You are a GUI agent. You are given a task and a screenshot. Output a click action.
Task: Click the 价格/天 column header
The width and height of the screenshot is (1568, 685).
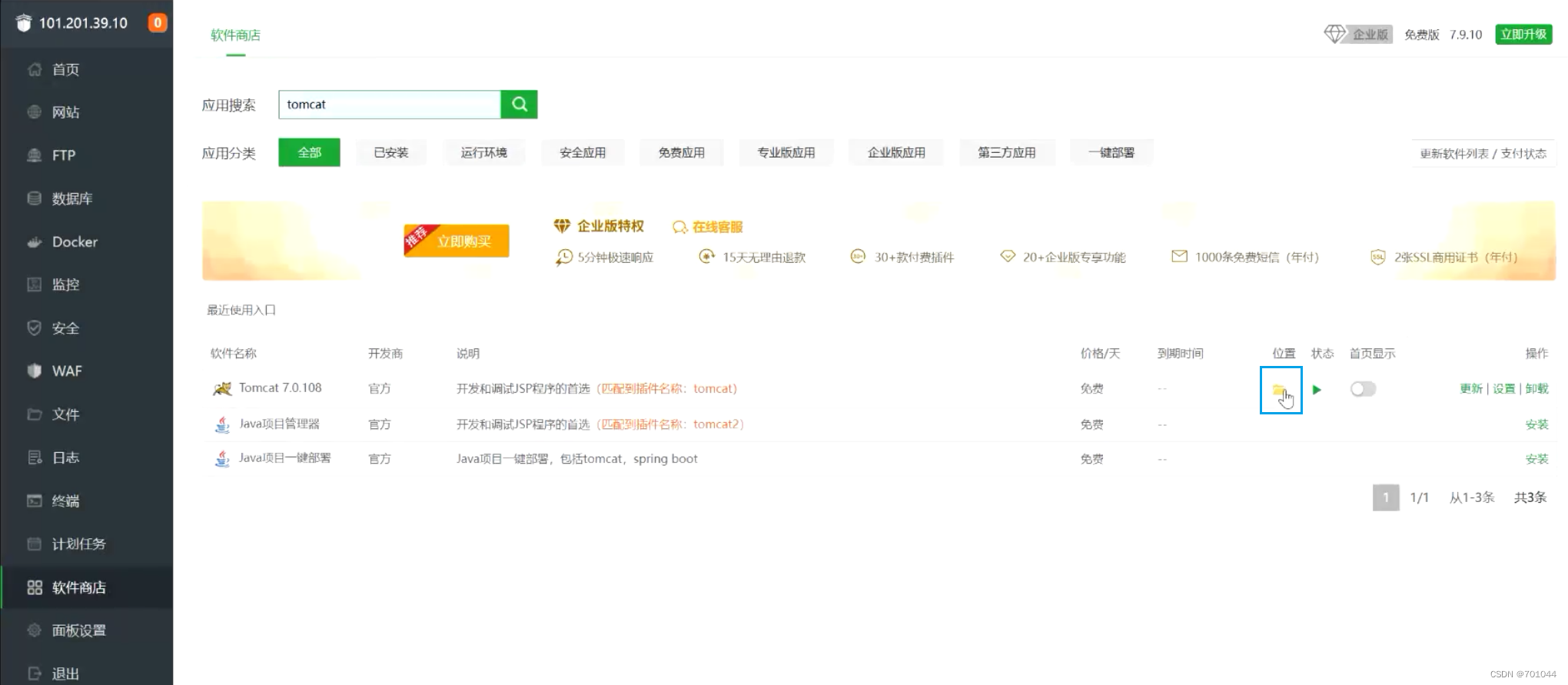tap(1100, 354)
